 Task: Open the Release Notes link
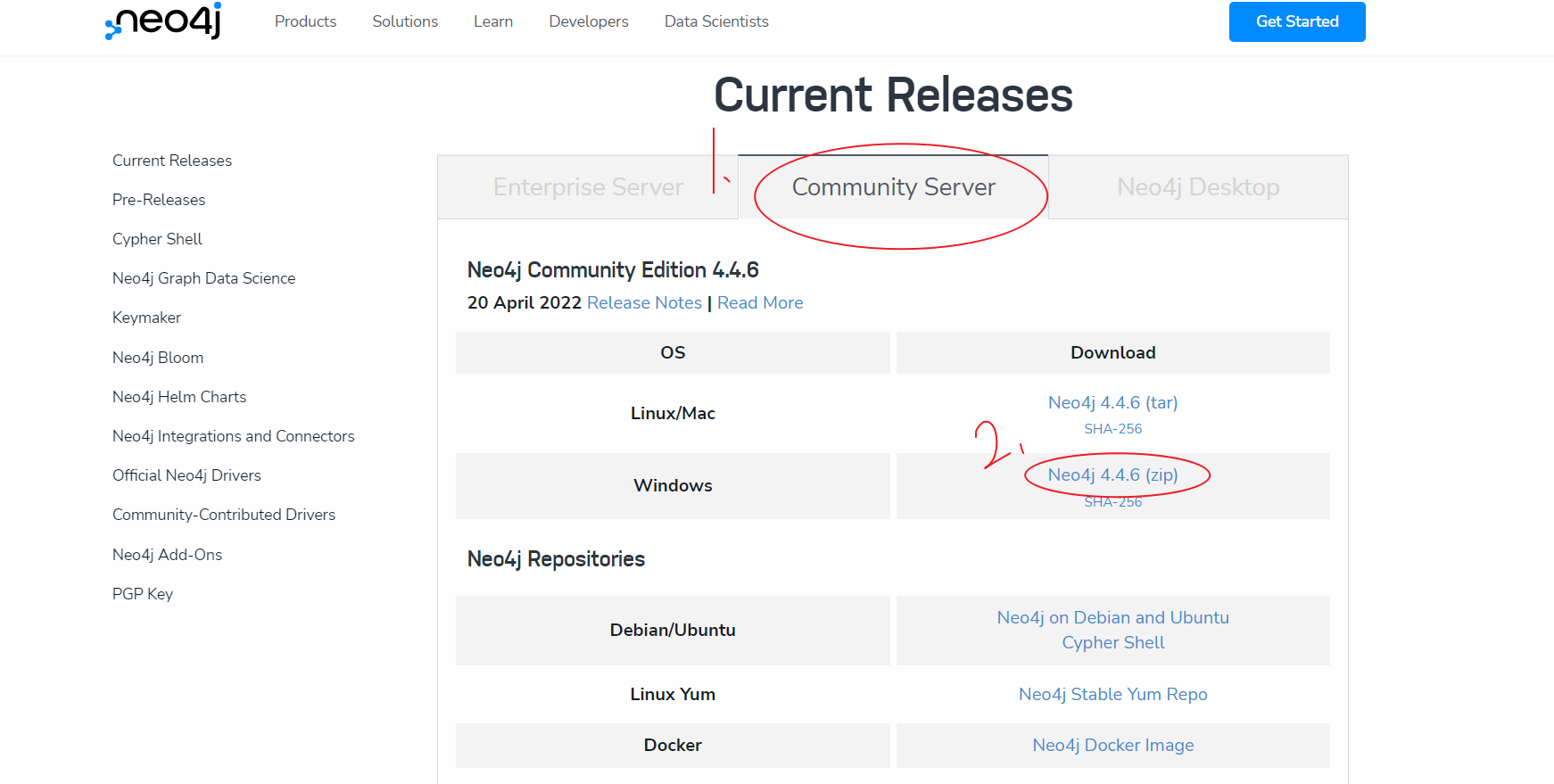pos(644,302)
